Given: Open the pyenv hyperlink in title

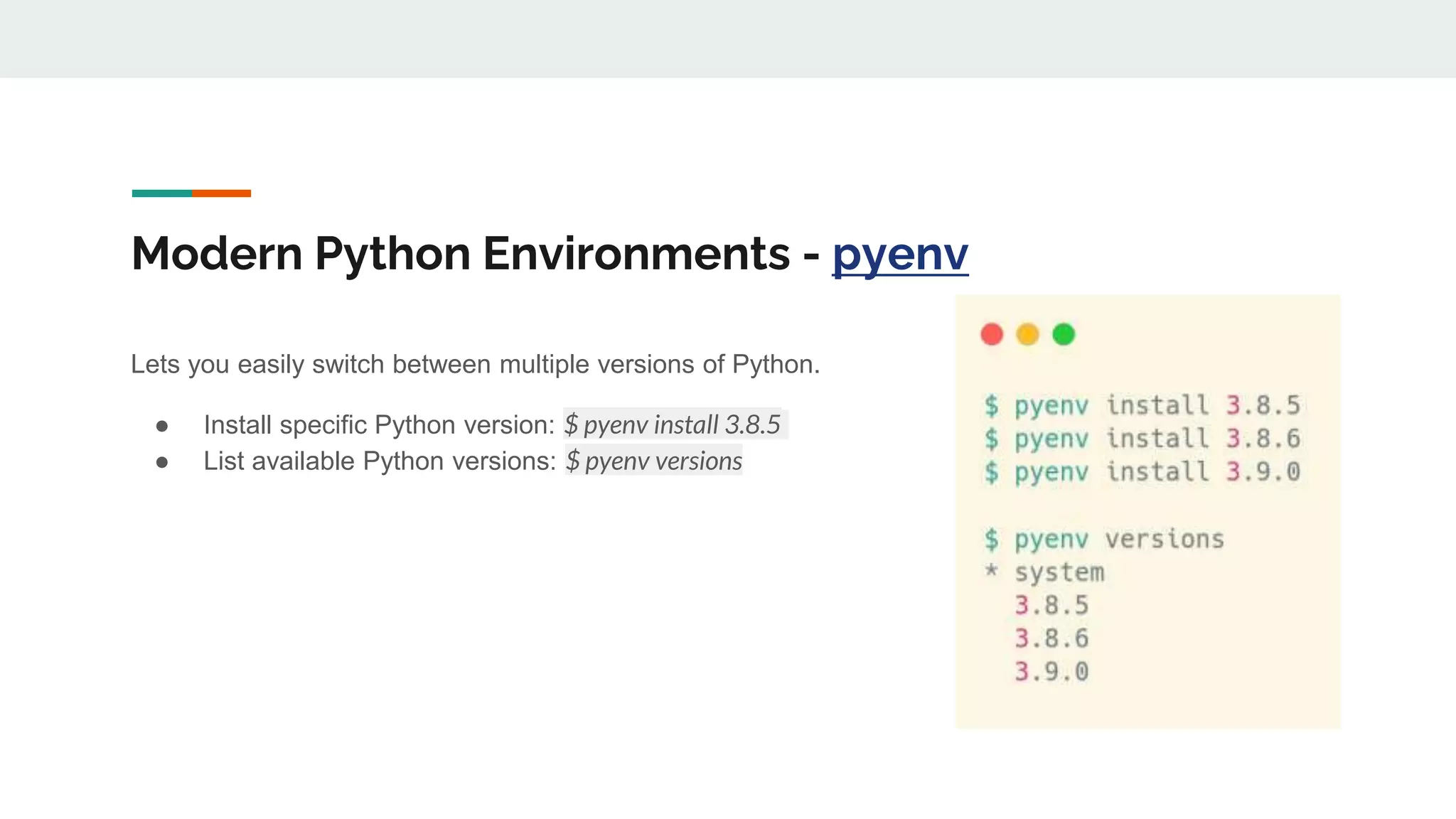Looking at the screenshot, I should pyautogui.click(x=899, y=254).
